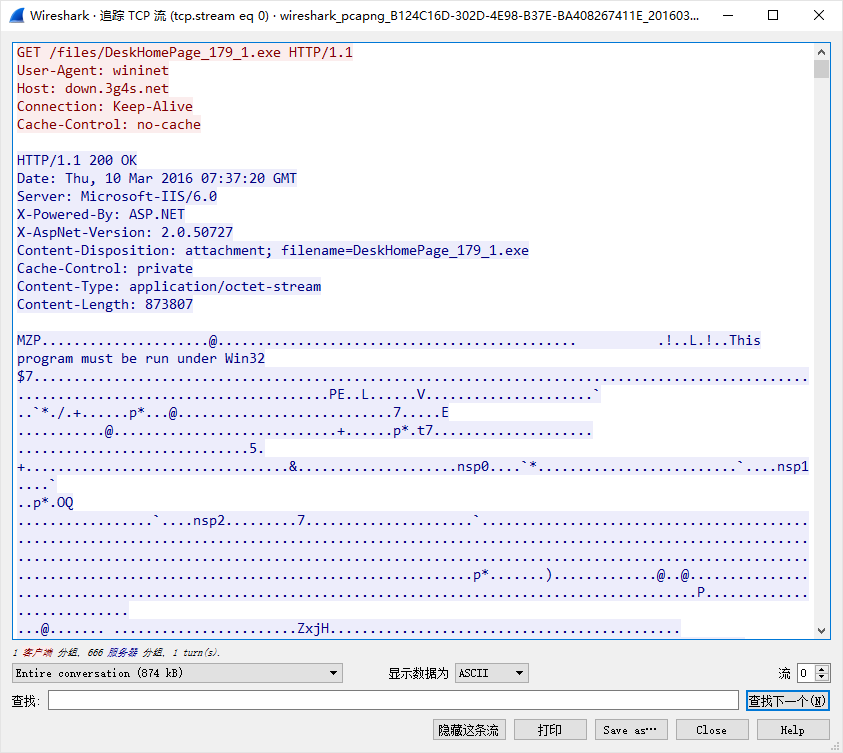Maximize the Wireshark stream window
Viewport: 843px width, 753px height.
773,16
